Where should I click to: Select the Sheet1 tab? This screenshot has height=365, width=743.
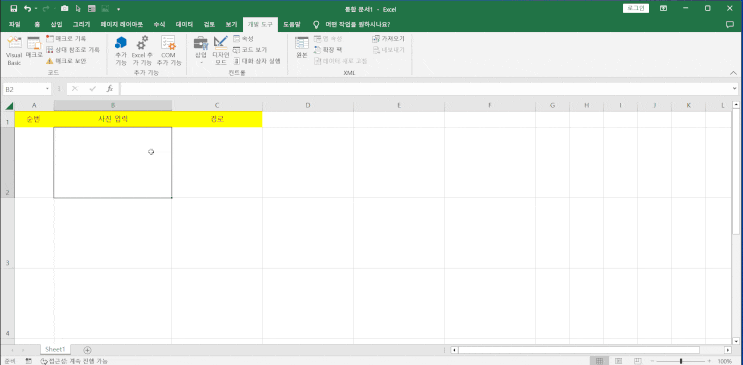tap(54, 349)
